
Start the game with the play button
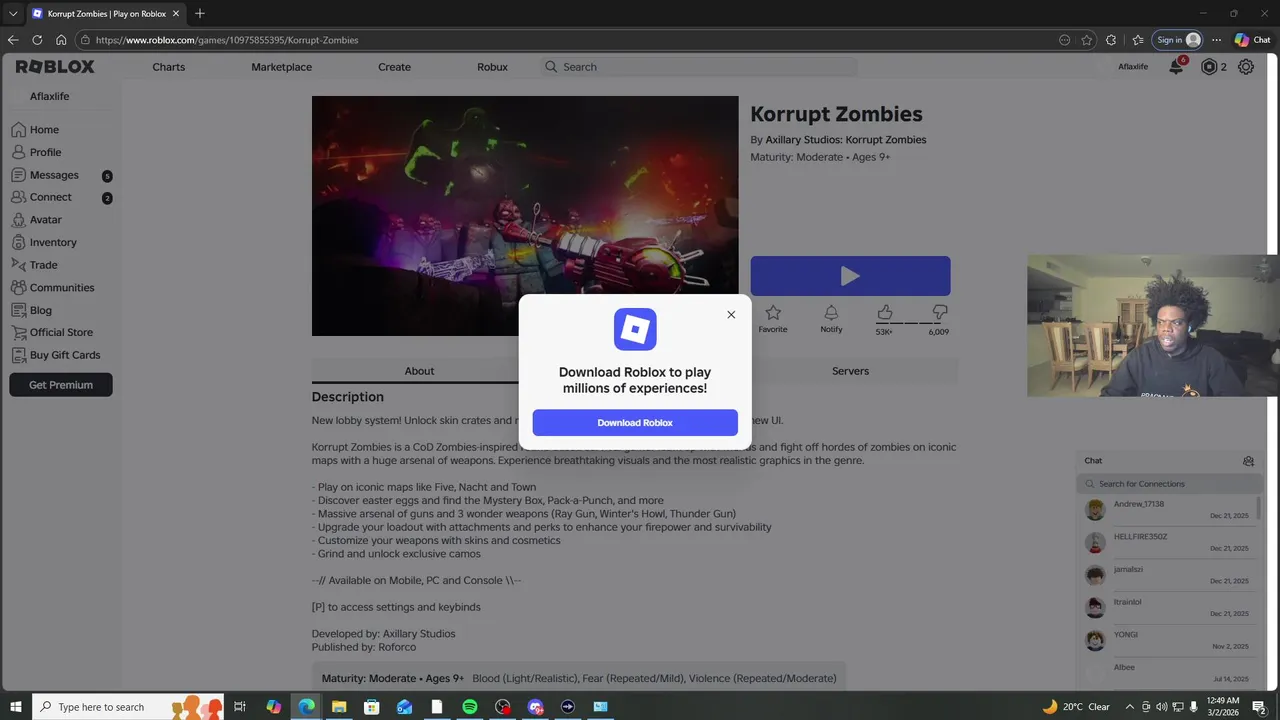point(850,276)
